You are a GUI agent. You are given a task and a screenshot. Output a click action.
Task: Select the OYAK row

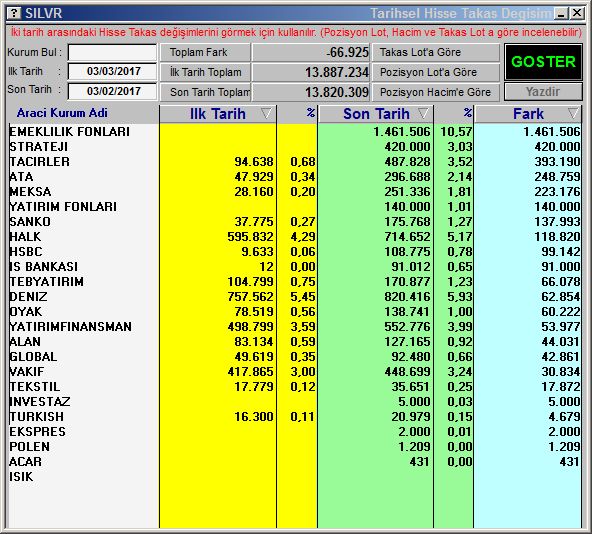(x=294, y=312)
